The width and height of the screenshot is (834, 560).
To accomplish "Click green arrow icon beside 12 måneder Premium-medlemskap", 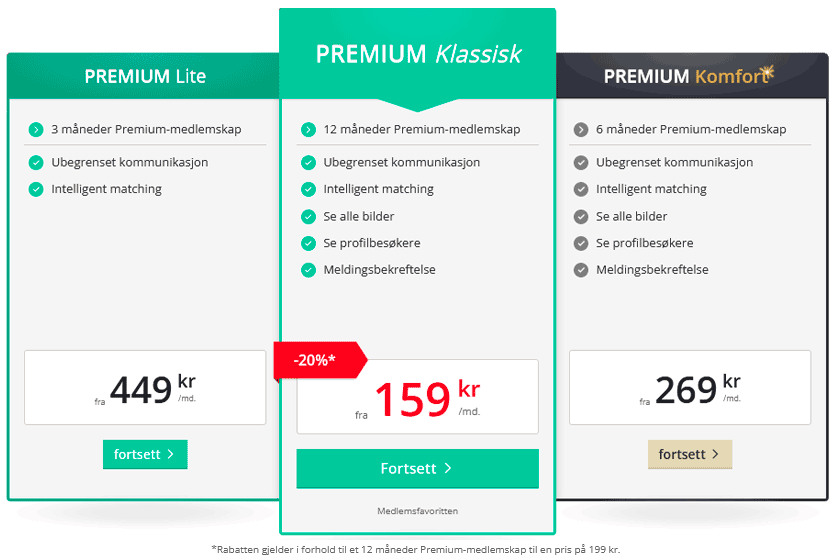I will 308,129.
